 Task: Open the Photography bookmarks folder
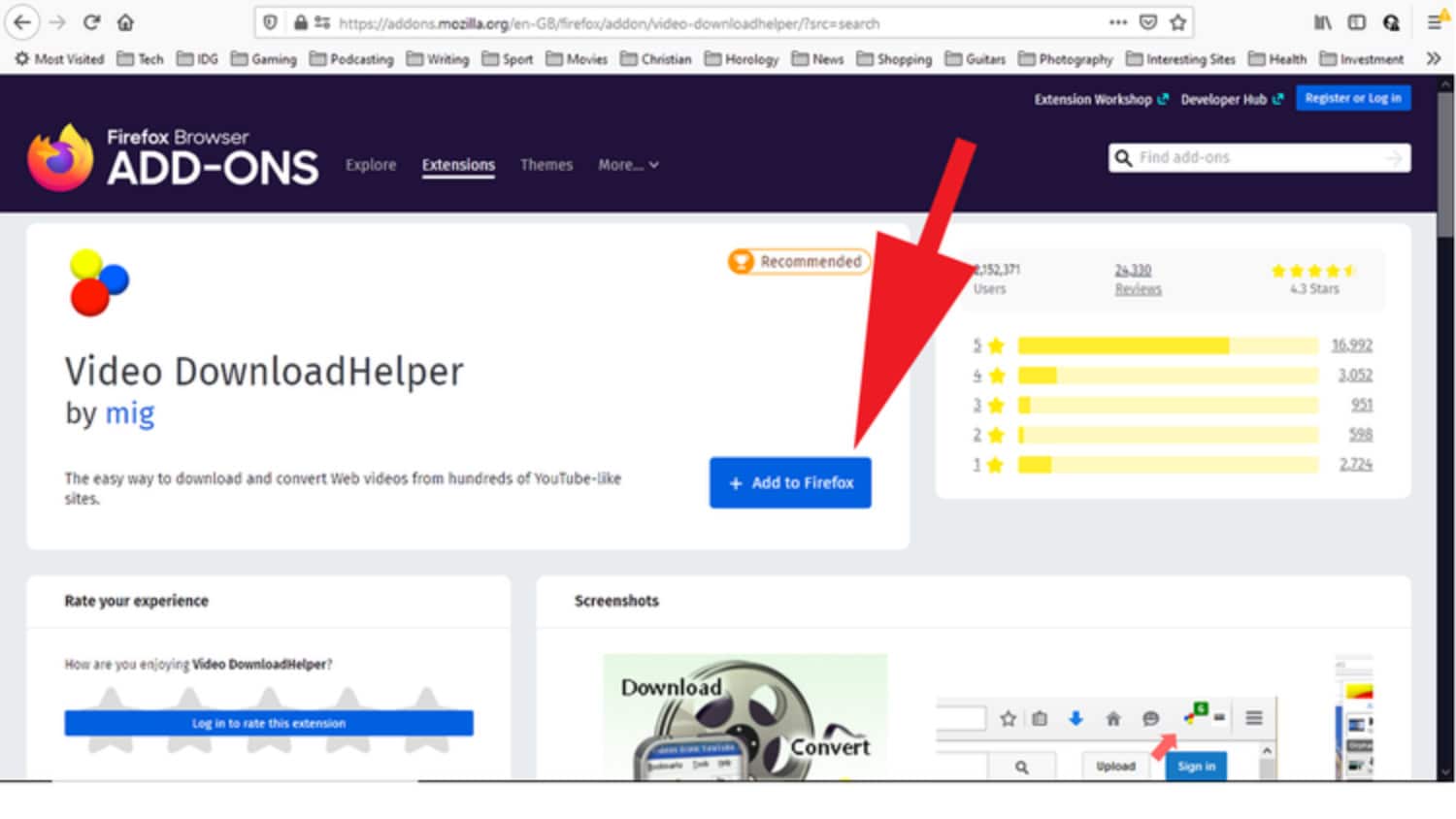point(1066,59)
